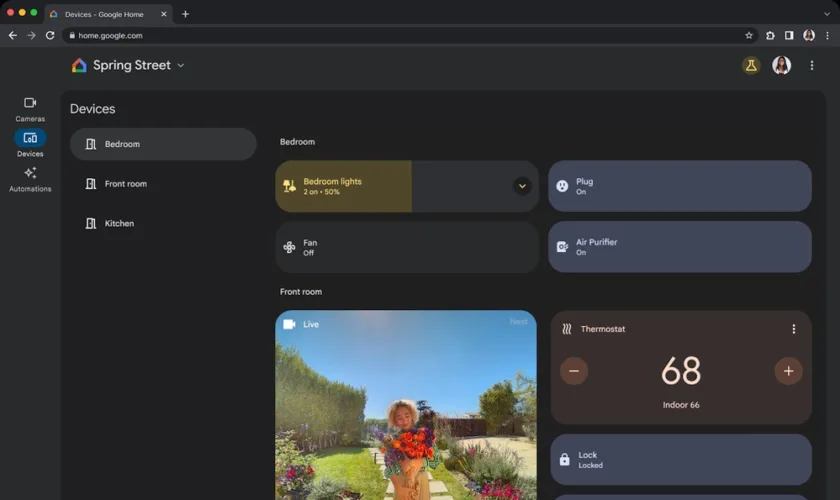Adjust the Bedroom lights brightness slider

pos(407,186)
